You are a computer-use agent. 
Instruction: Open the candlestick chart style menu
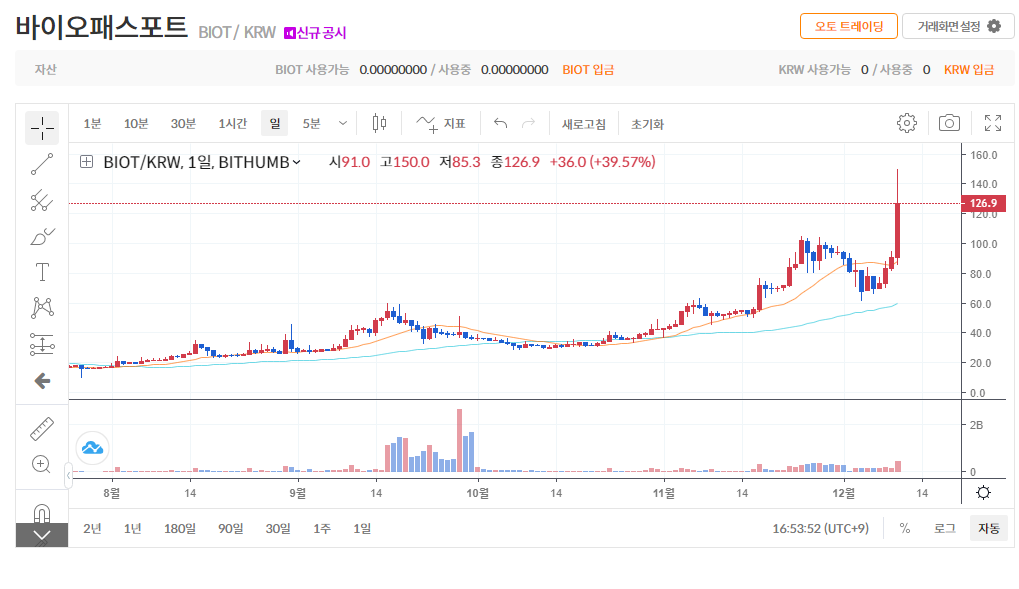pyautogui.click(x=380, y=123)
